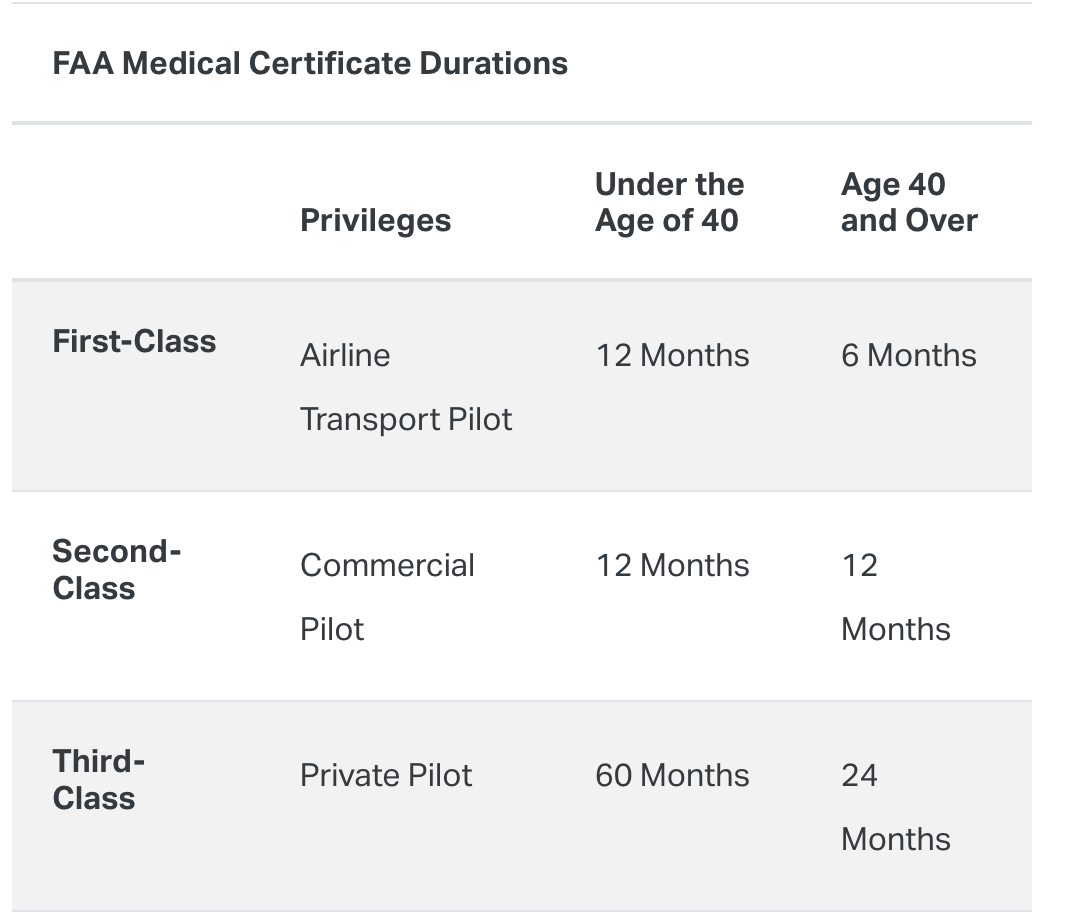Click the Transport Pilot text line

pyautogui.click(x=406, y=419)
